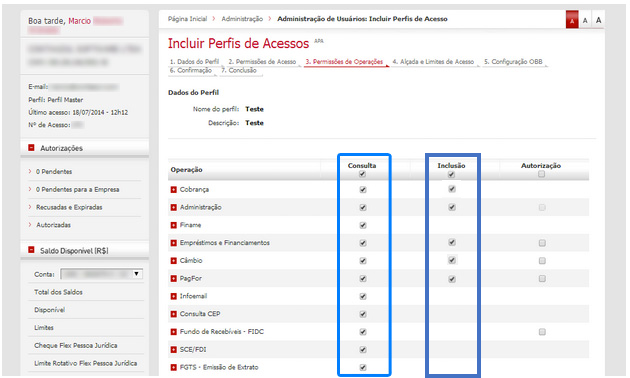Expand the PagFor row plus icon
Image resolution: width=630 pixels, height=378 pixels.
click(174, 278)
